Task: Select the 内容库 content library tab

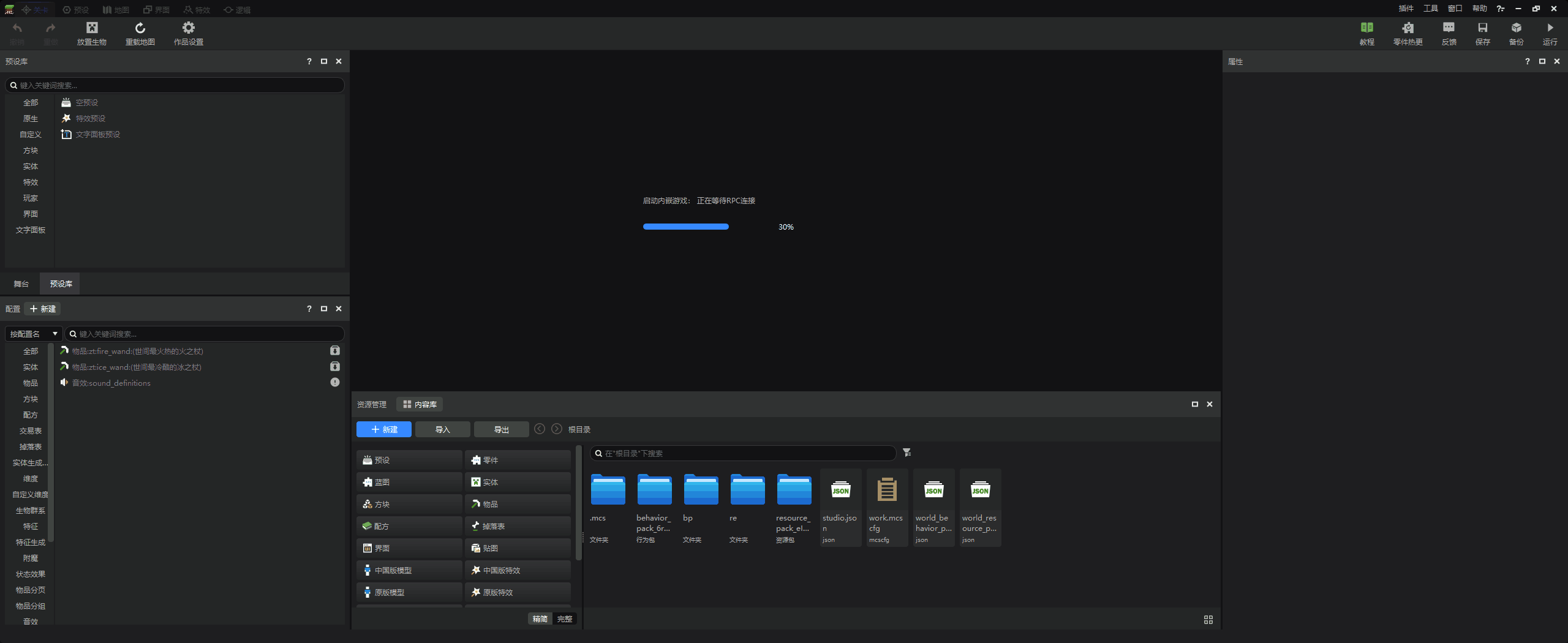Action: [x=420, y=404]
